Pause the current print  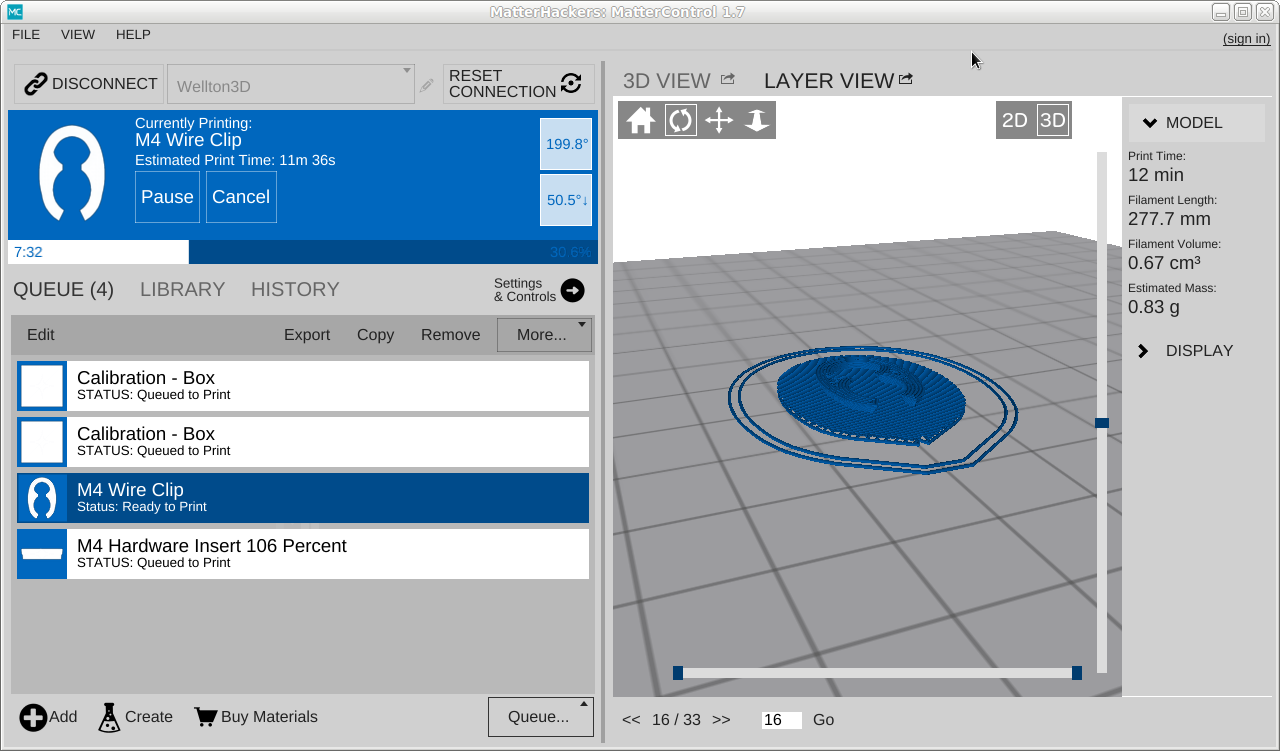pos(167,197)
